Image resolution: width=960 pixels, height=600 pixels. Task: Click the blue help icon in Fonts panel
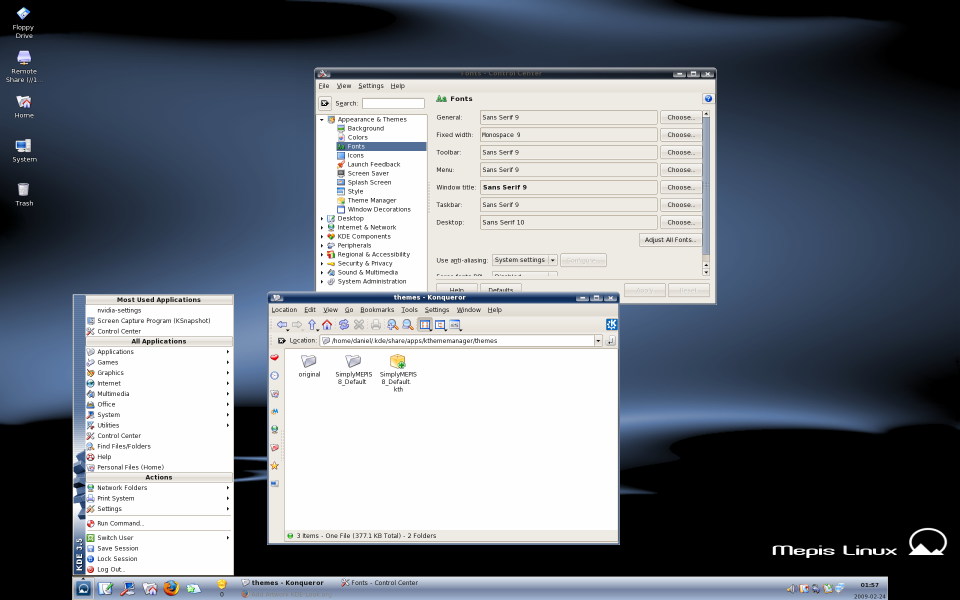(x=708, y=99)
